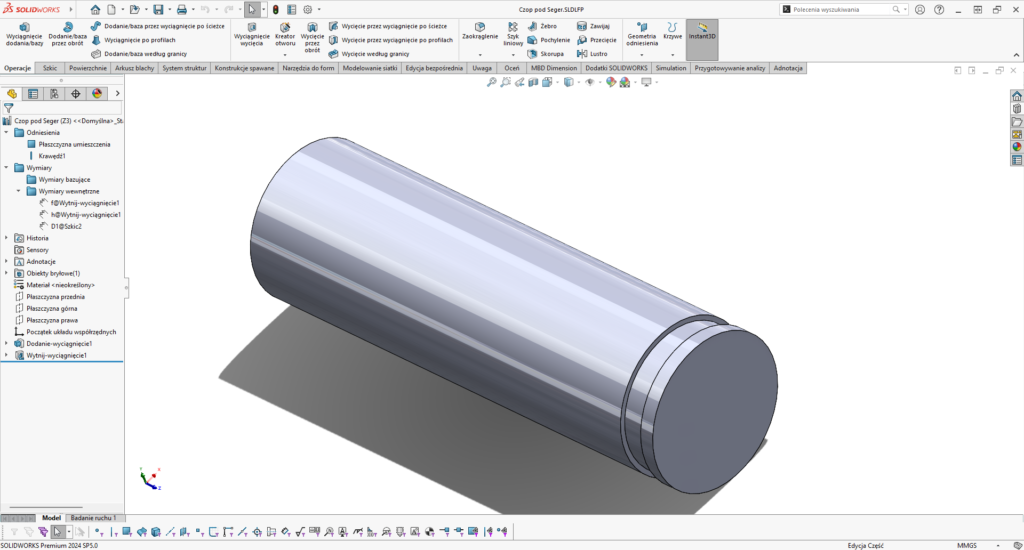Open the Kreator otworu hole wizard

point(285,34)
